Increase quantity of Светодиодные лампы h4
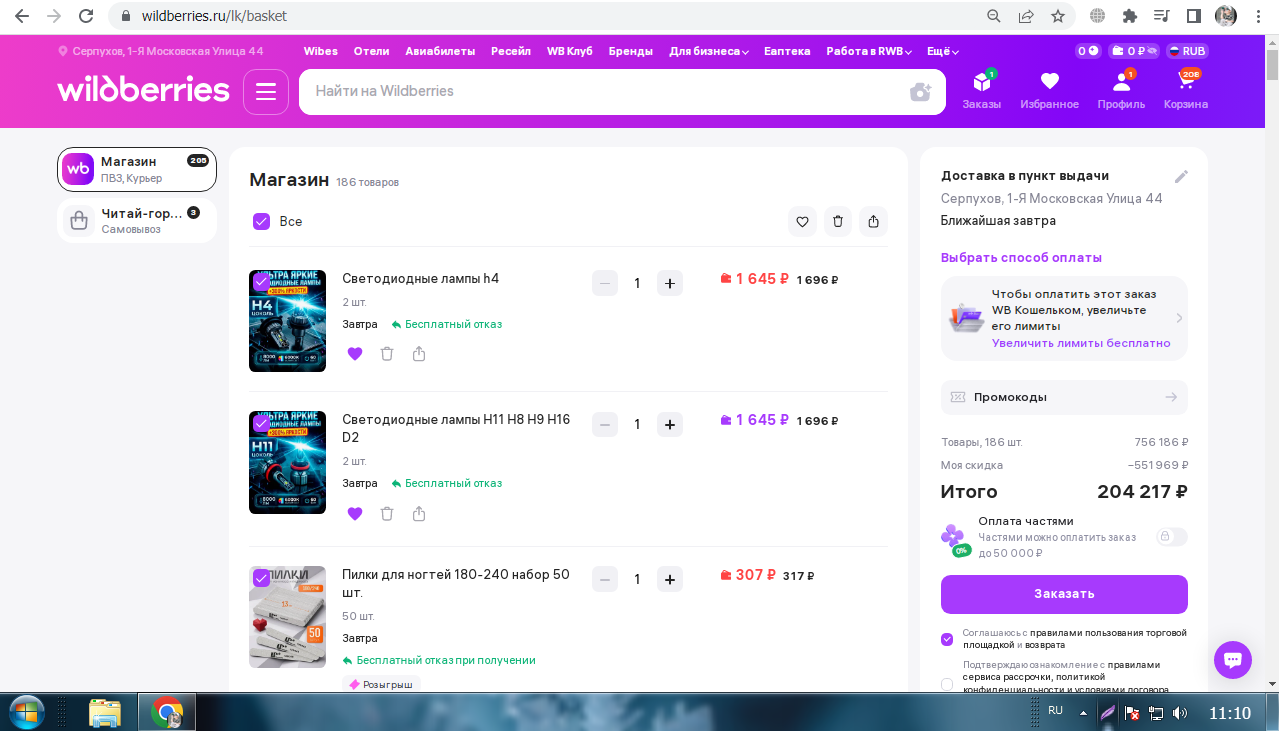The width and height of the screenshot is (1279, 731). (x=670, y=283)
